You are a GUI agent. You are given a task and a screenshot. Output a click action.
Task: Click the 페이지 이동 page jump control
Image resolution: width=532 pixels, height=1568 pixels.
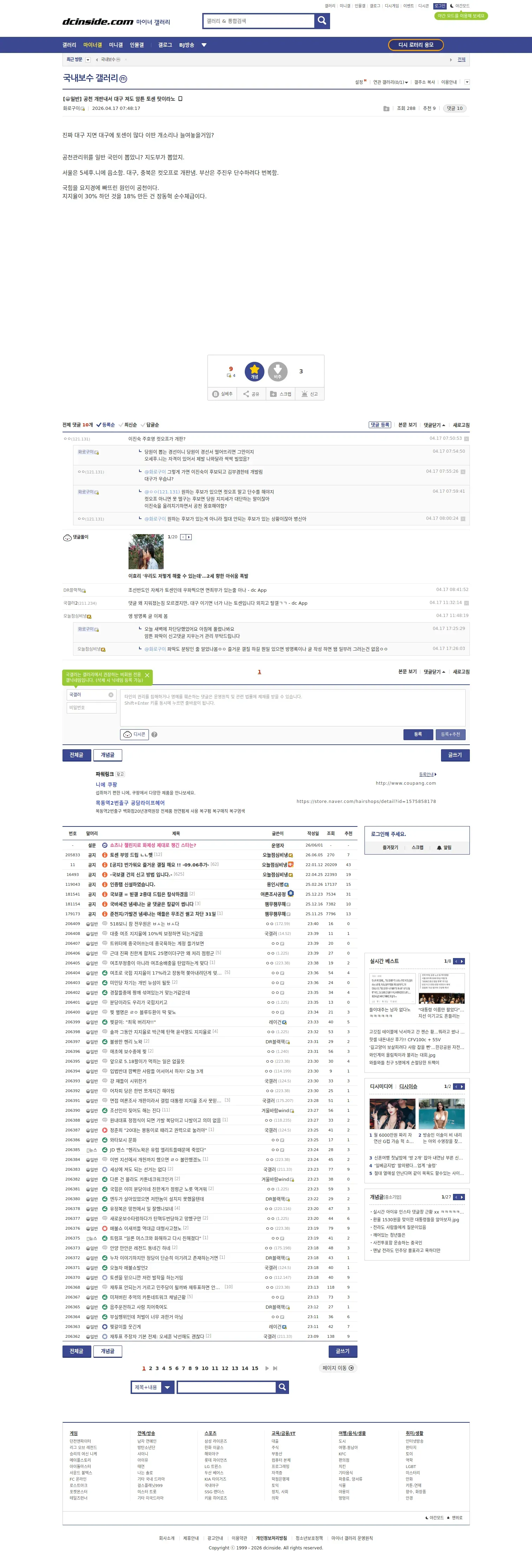pos(338,1368)
